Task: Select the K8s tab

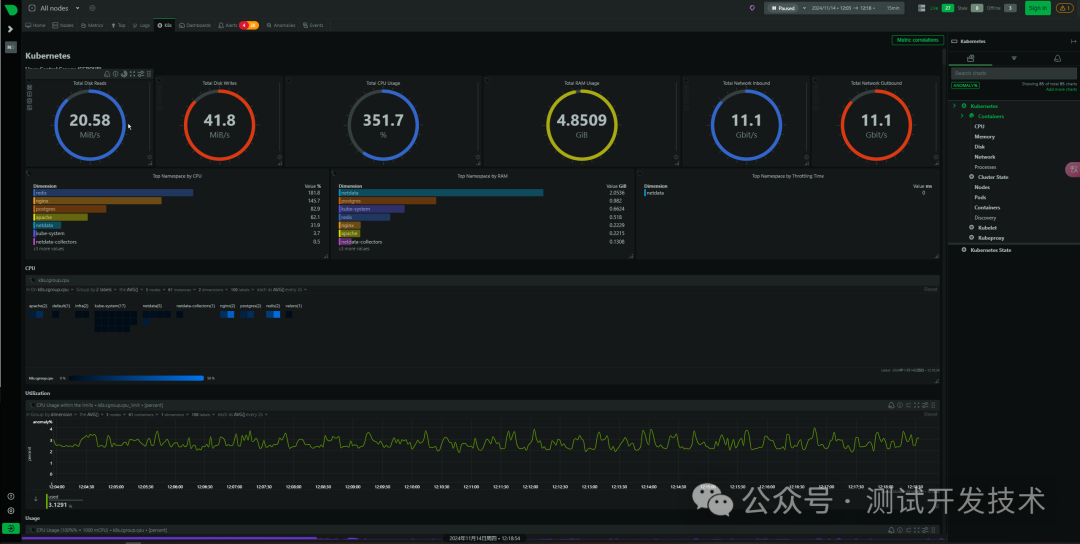Action: 164,25
